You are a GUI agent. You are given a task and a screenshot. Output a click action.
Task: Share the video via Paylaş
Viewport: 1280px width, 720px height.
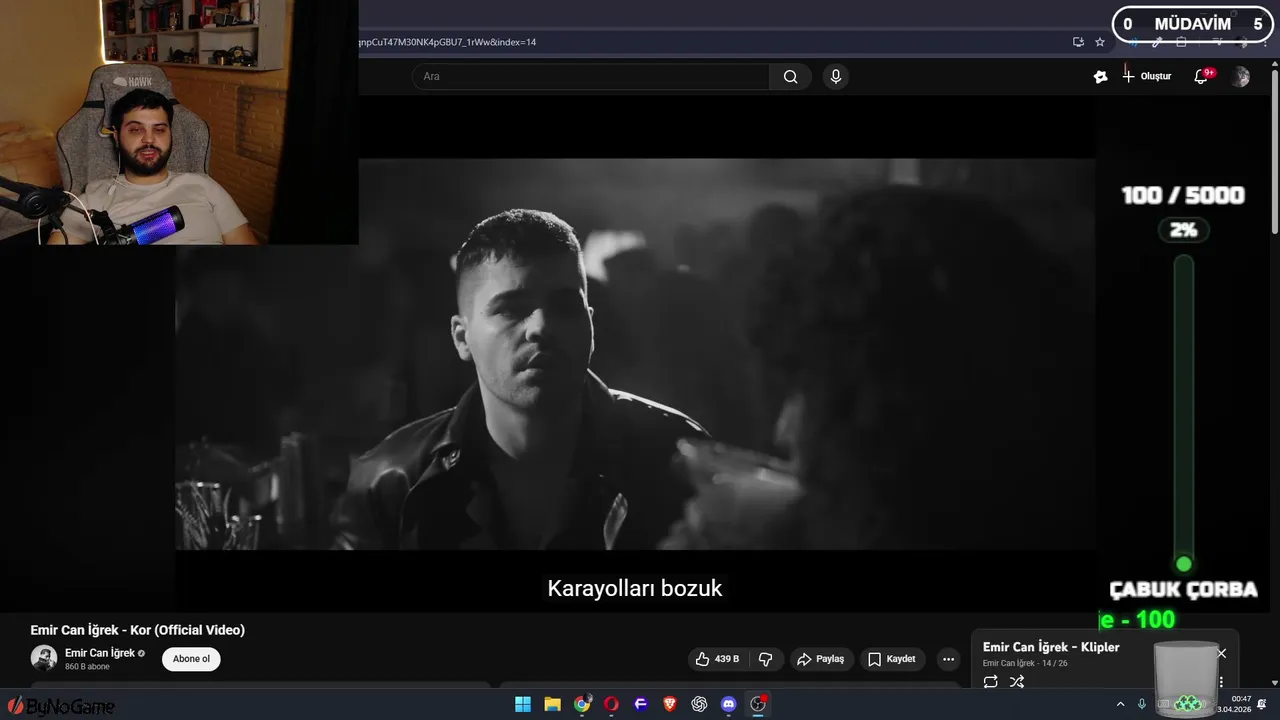pos(820,659)
